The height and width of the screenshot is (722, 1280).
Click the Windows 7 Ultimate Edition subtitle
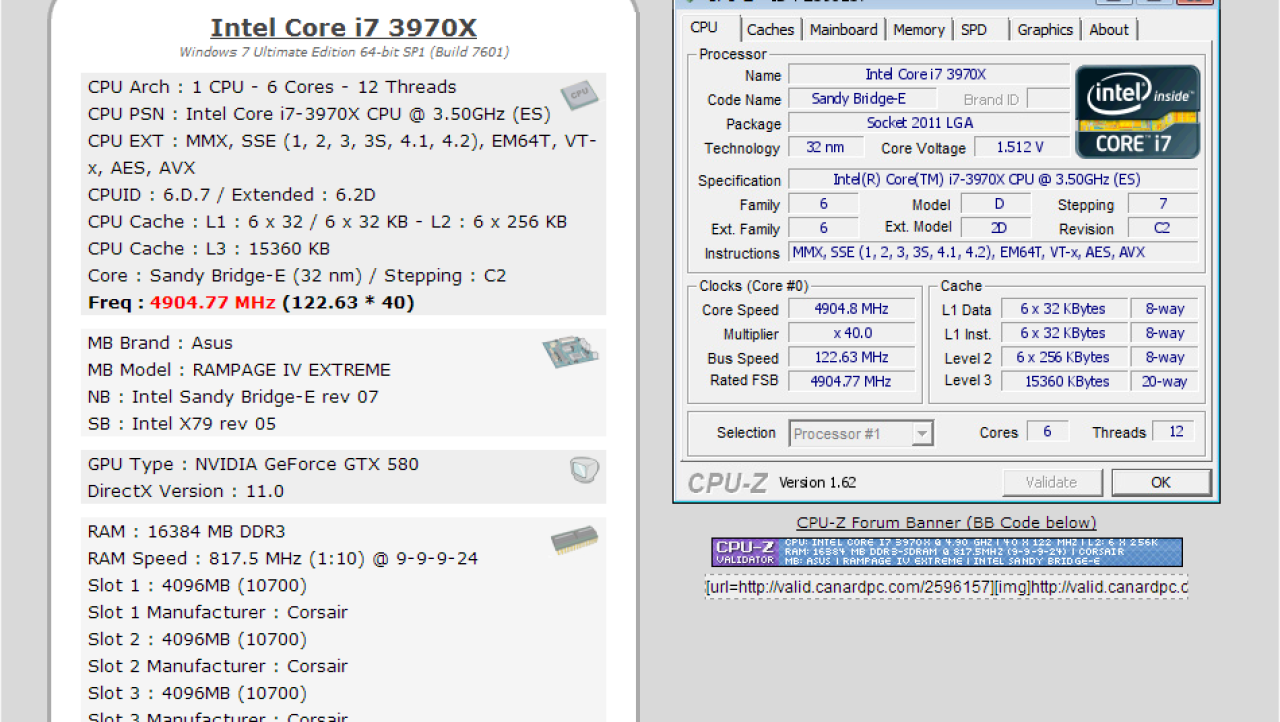coord(344,52)
